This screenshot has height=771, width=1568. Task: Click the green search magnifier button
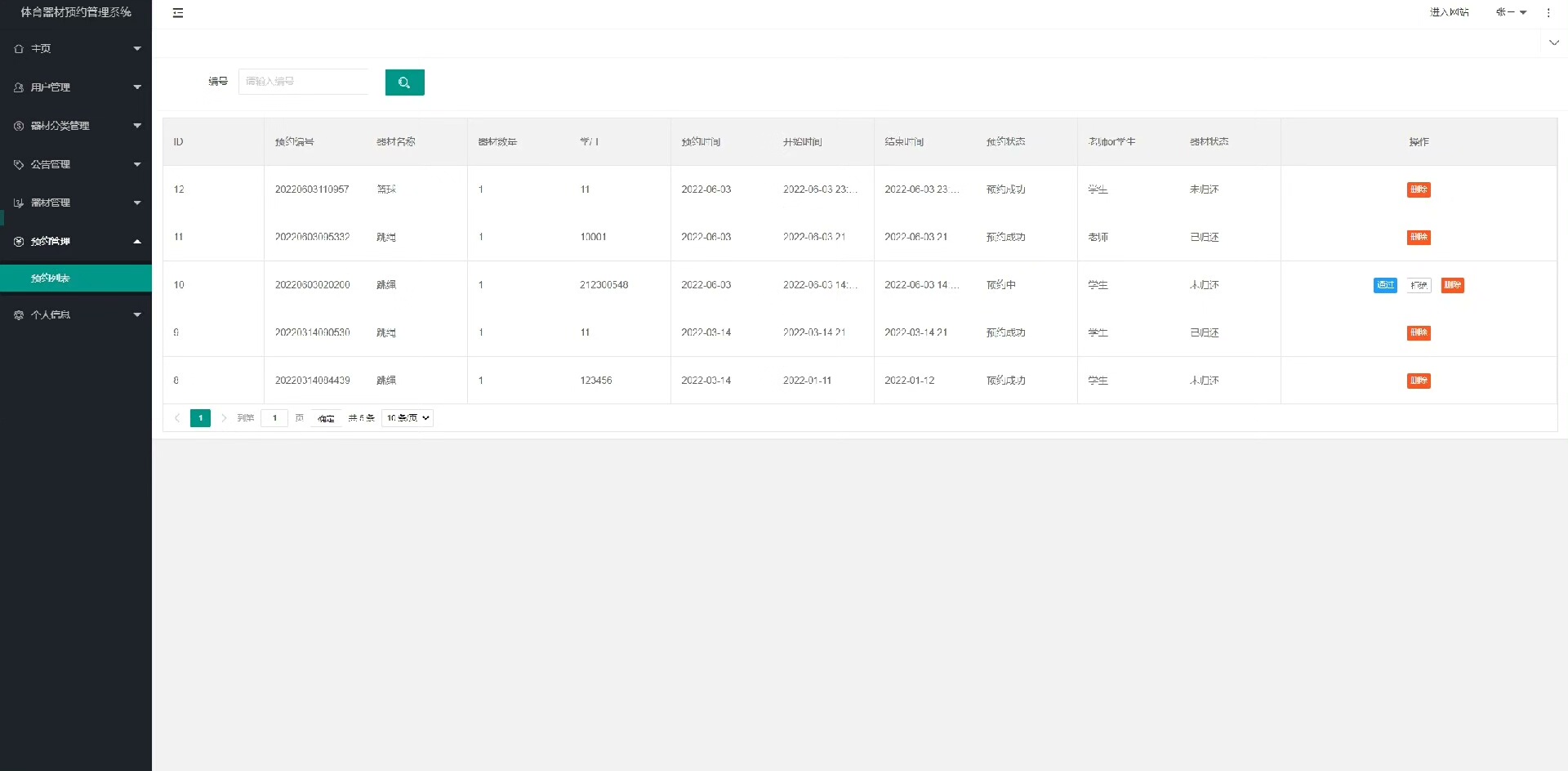(404, 82)
